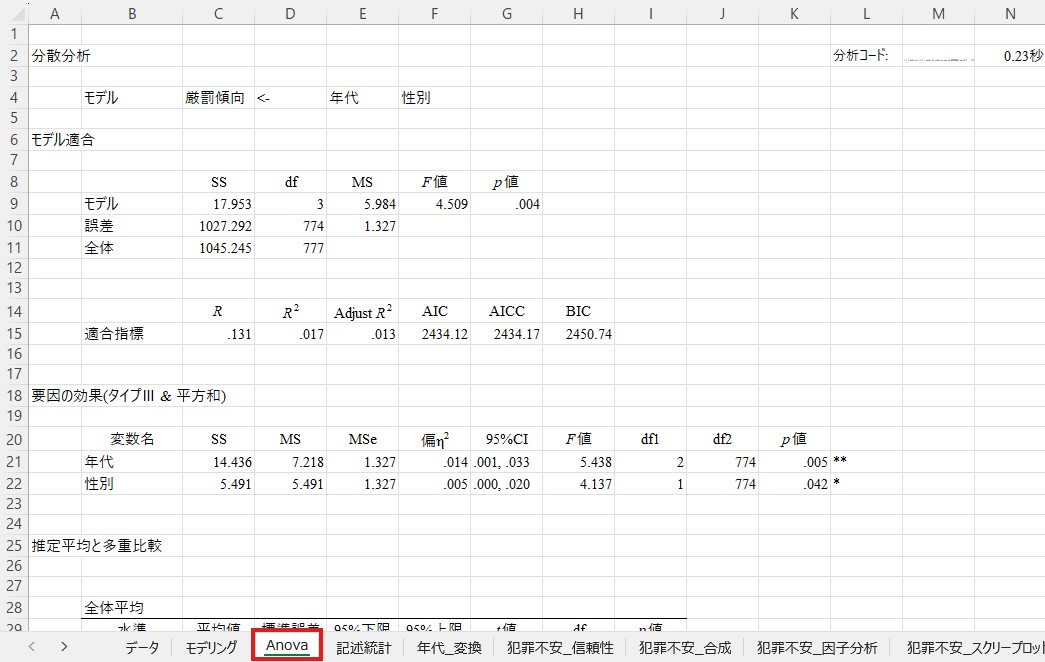The image size is (1045, 662).
Task: Select the Anova sheet tab
Action: click(x=287, y=646)
